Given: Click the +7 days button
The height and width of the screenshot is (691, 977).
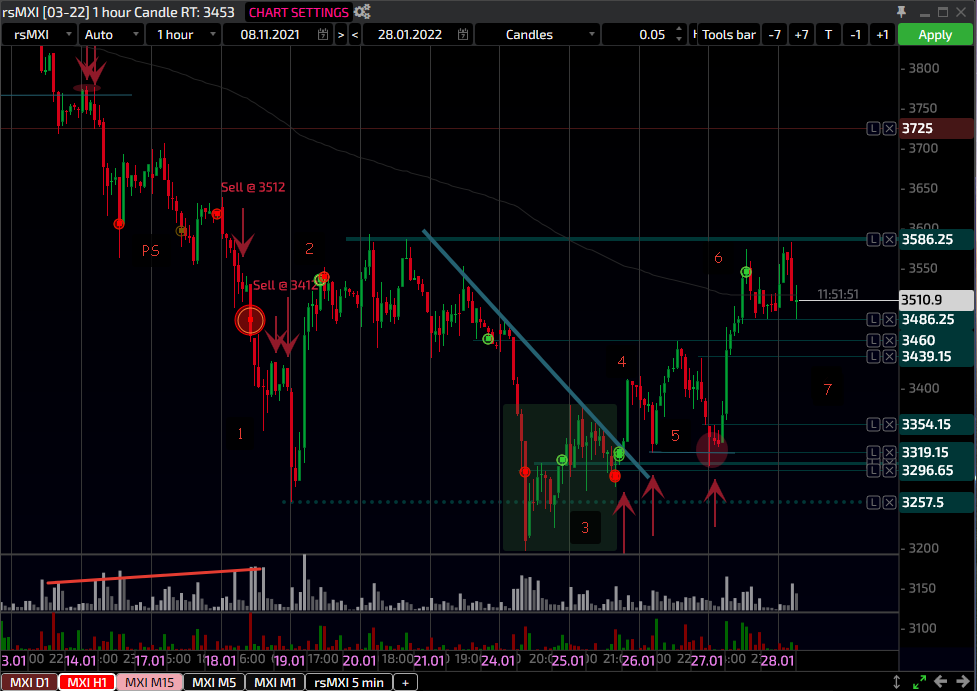Looking at the screenshot, I should 801,35.
